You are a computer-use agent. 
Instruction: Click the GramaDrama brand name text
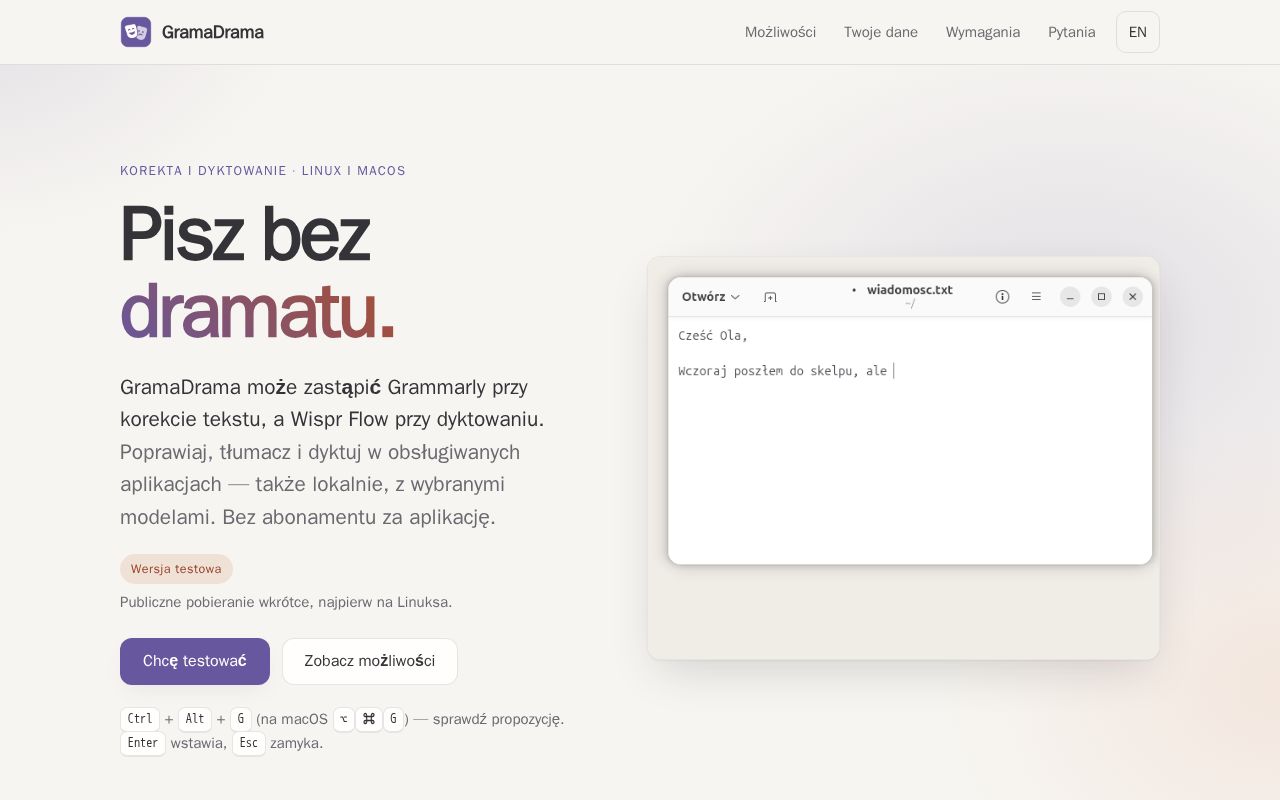click(213, 32)
